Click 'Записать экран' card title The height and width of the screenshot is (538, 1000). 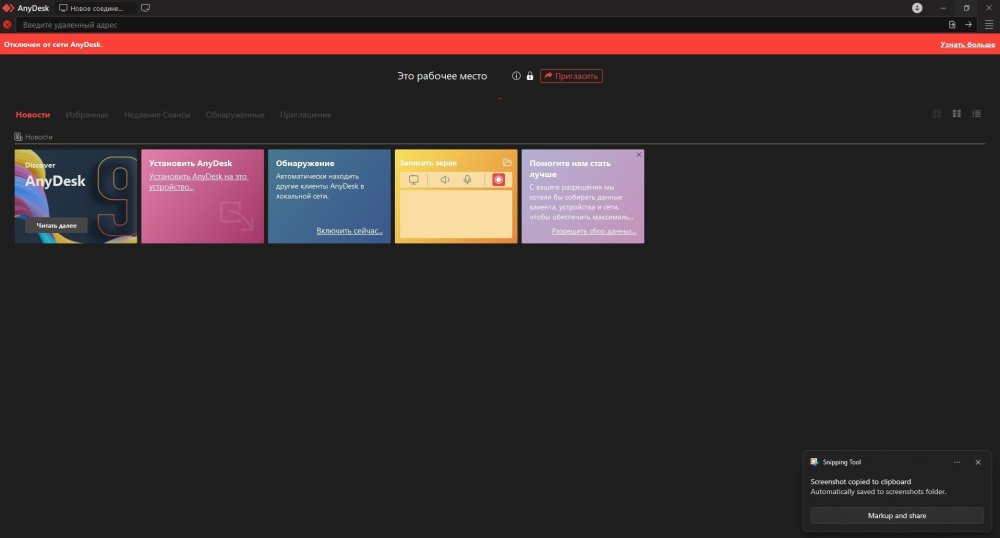(428, 163)
